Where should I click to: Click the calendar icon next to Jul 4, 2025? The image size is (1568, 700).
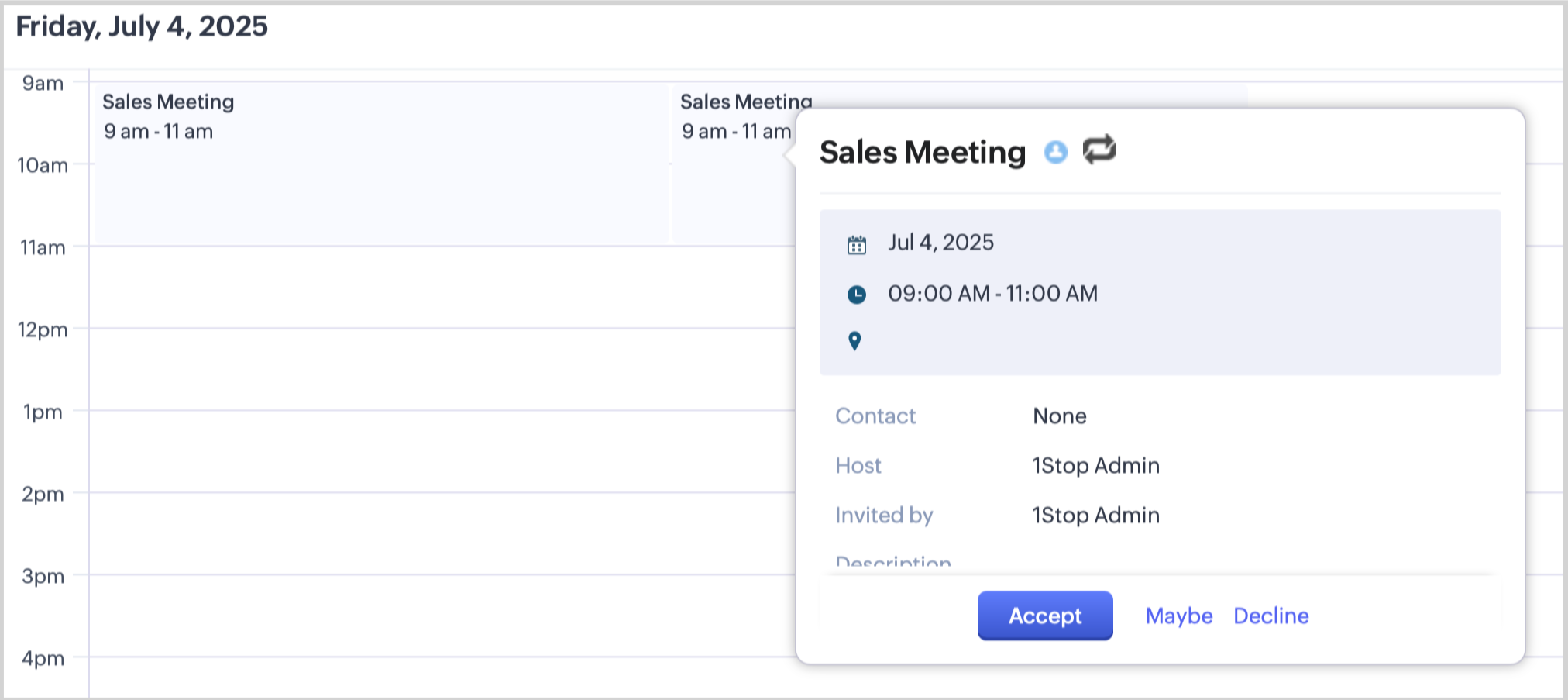click(x=856, y=245)
